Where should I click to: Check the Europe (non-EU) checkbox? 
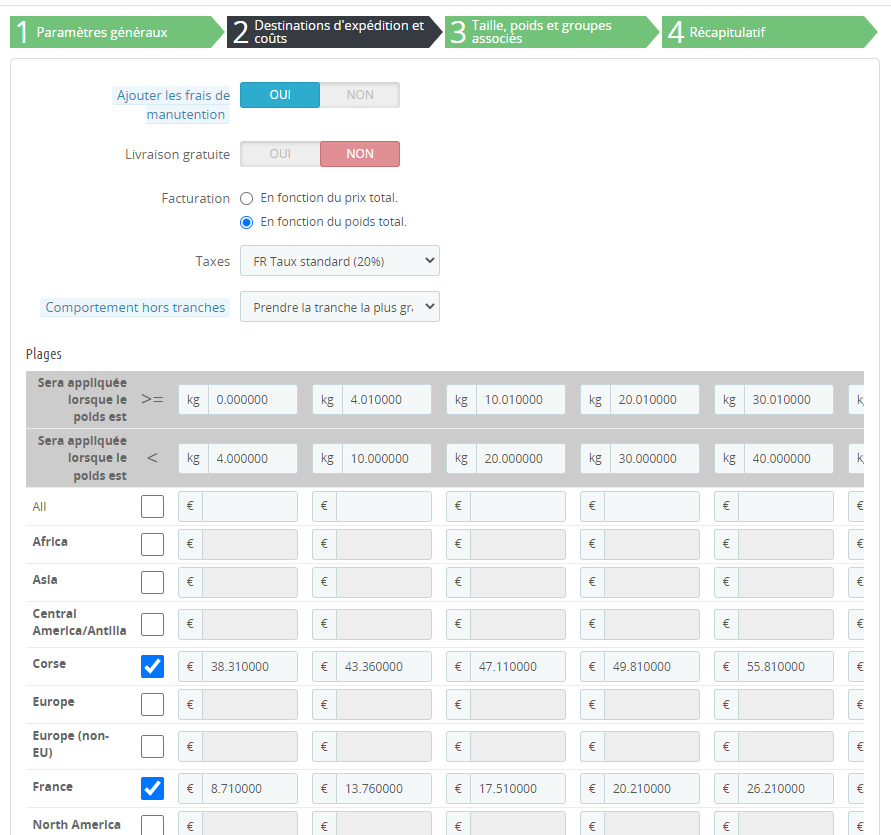[152, 747]
